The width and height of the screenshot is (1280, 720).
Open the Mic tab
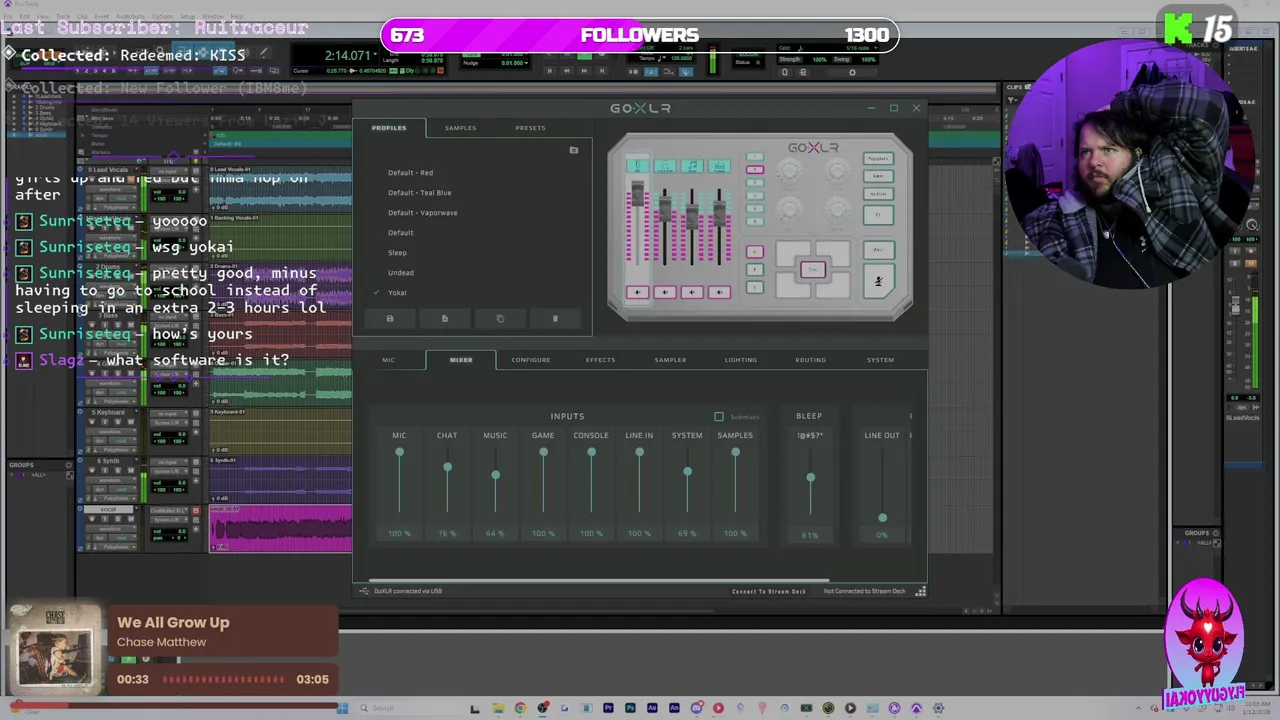(x=388, y=360)
